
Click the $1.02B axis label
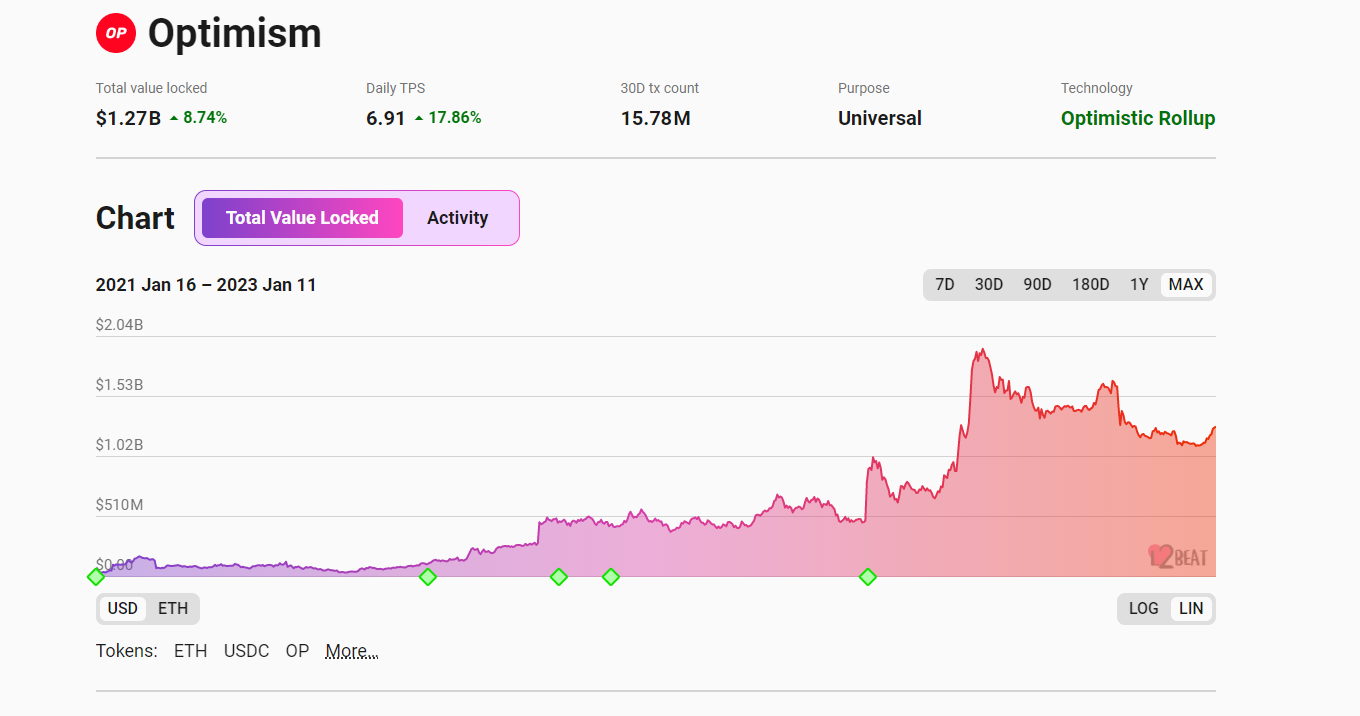click(x=120, y=445)
